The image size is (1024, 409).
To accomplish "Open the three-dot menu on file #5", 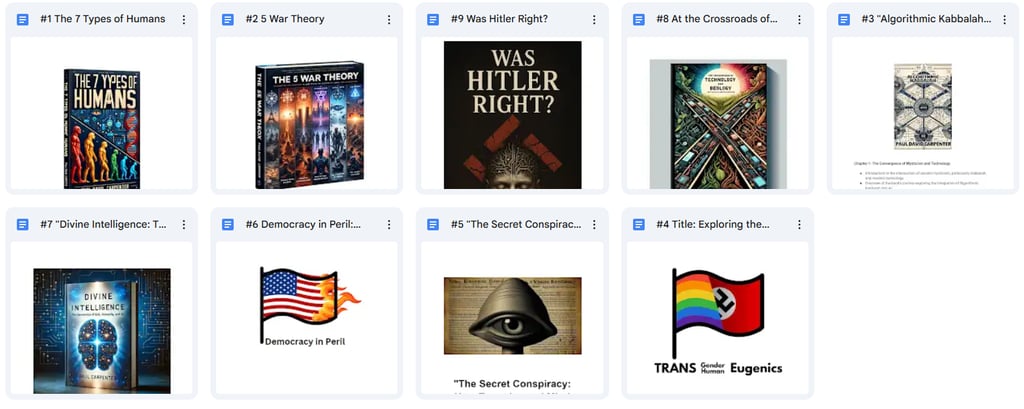I will [594, 225].
